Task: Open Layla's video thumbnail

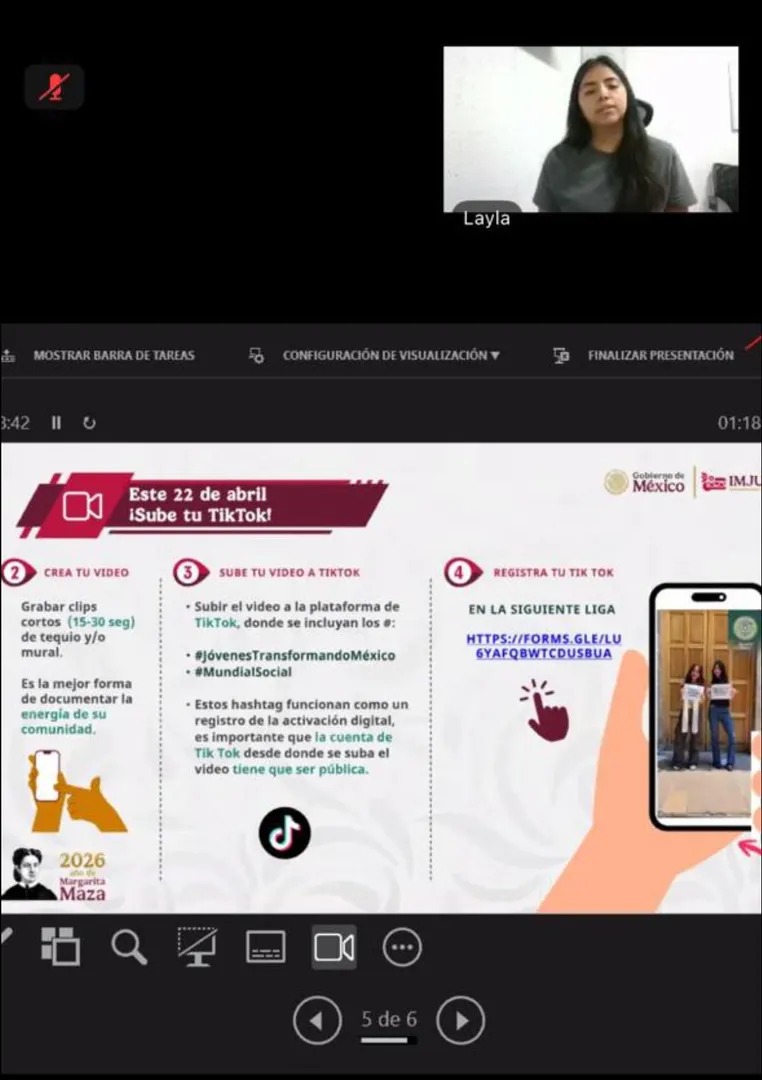Action: tap(590, 129)
